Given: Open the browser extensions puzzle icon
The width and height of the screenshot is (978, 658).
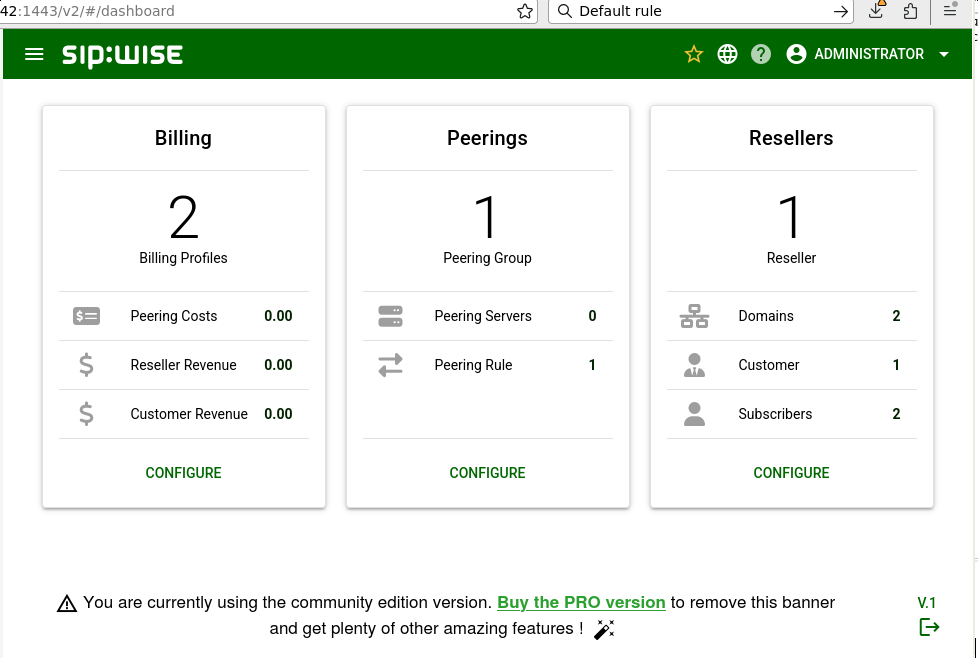Looking at the screenshot, I should 910,11.
